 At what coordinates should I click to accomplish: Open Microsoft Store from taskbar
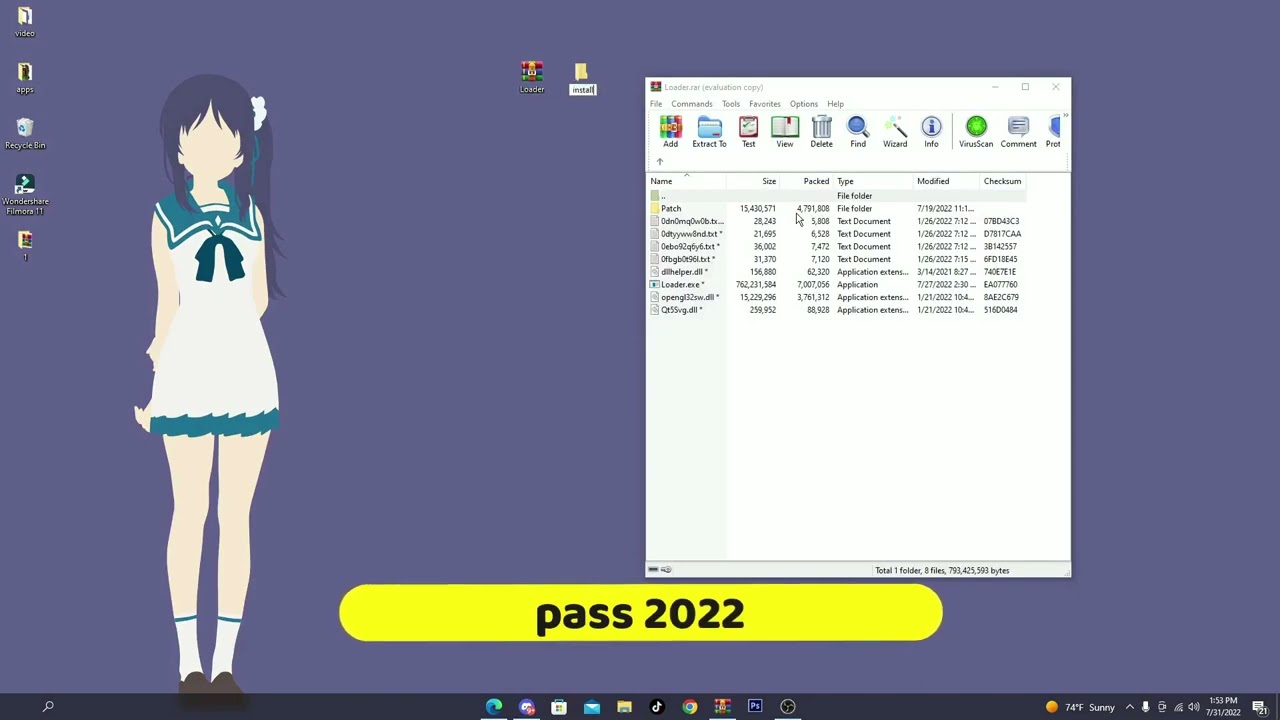[559, 707]
